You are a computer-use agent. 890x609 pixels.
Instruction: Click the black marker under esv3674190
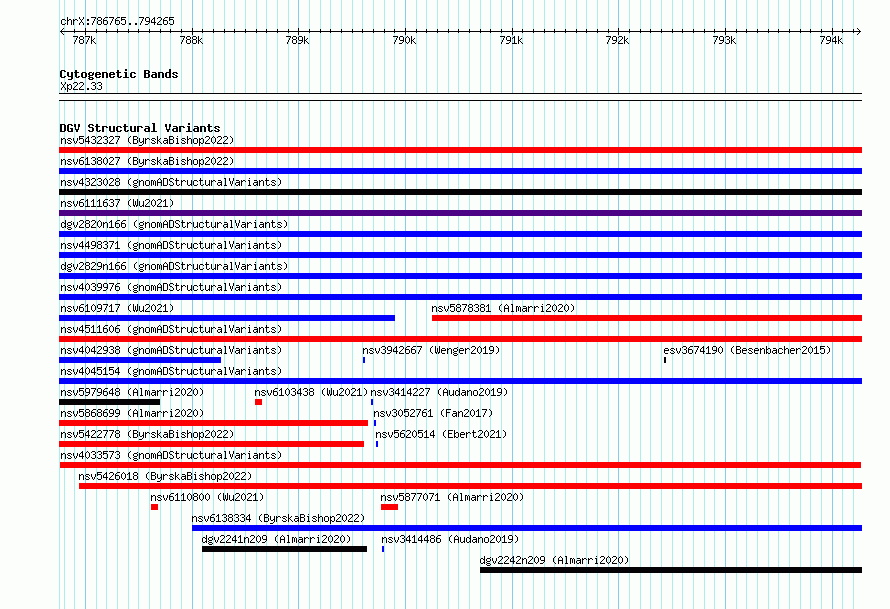point(665,360)
